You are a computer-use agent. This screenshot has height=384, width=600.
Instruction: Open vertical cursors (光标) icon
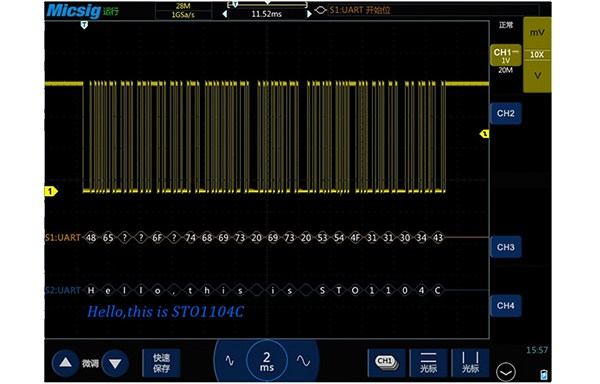[470, 362]
